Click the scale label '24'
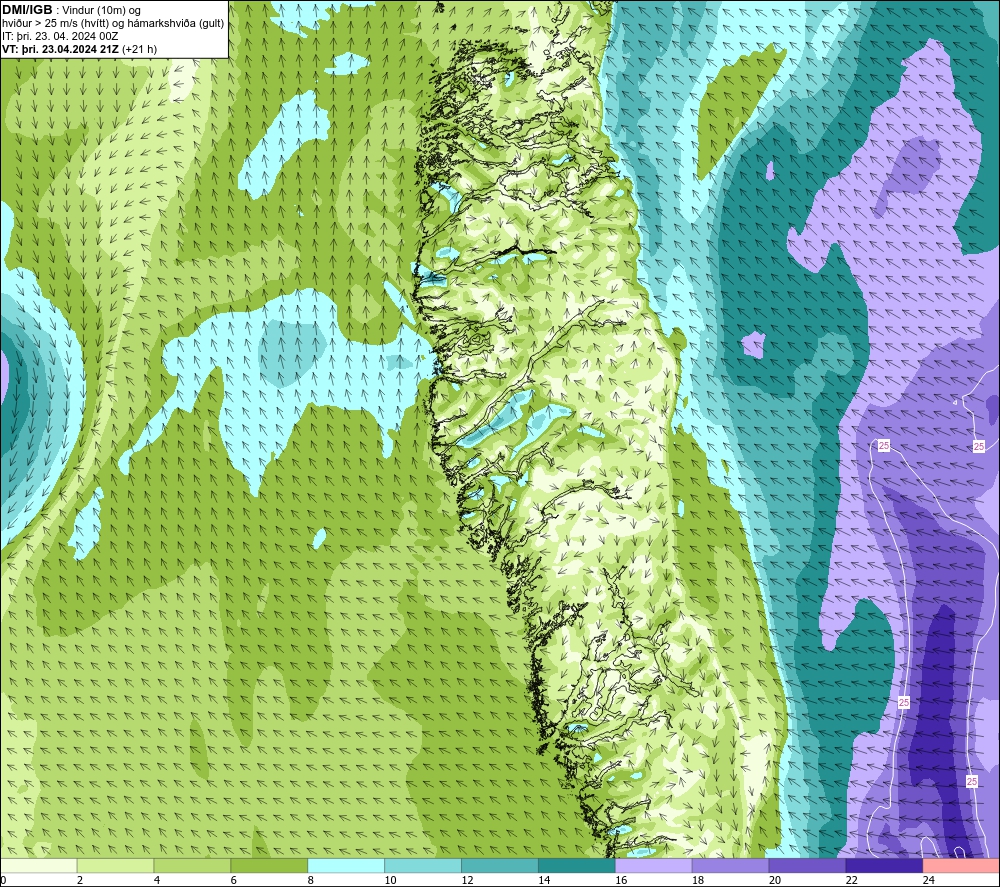 coord(929,880)
